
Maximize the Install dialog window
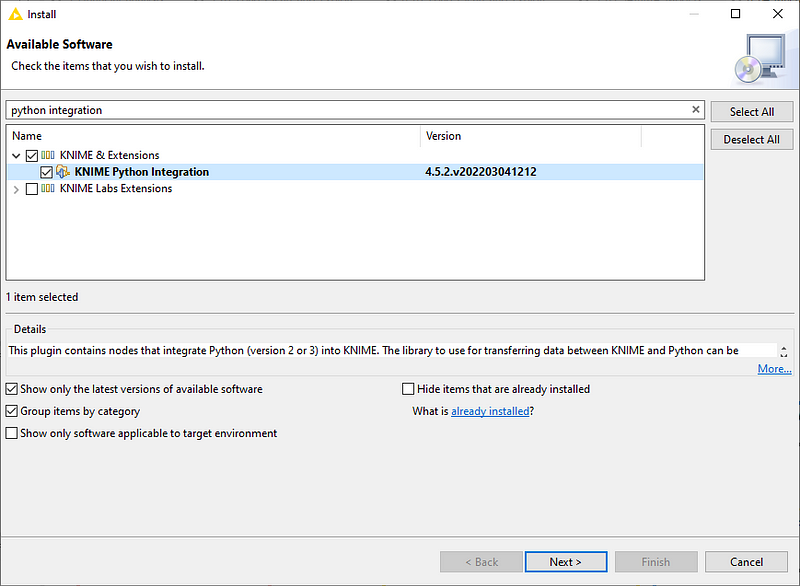(735, 14)
